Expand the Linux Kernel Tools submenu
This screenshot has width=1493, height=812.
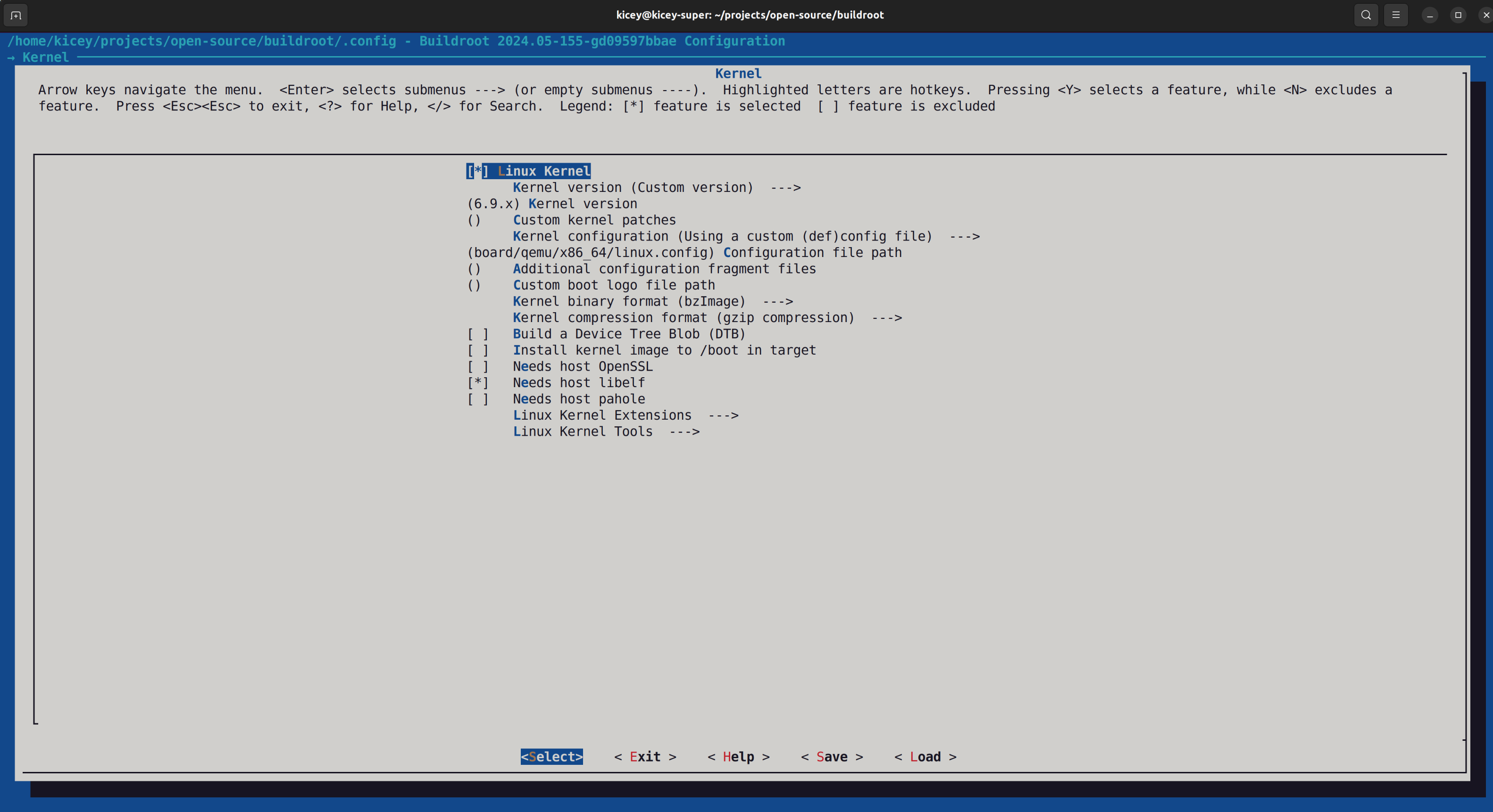(x=582, y=431)
